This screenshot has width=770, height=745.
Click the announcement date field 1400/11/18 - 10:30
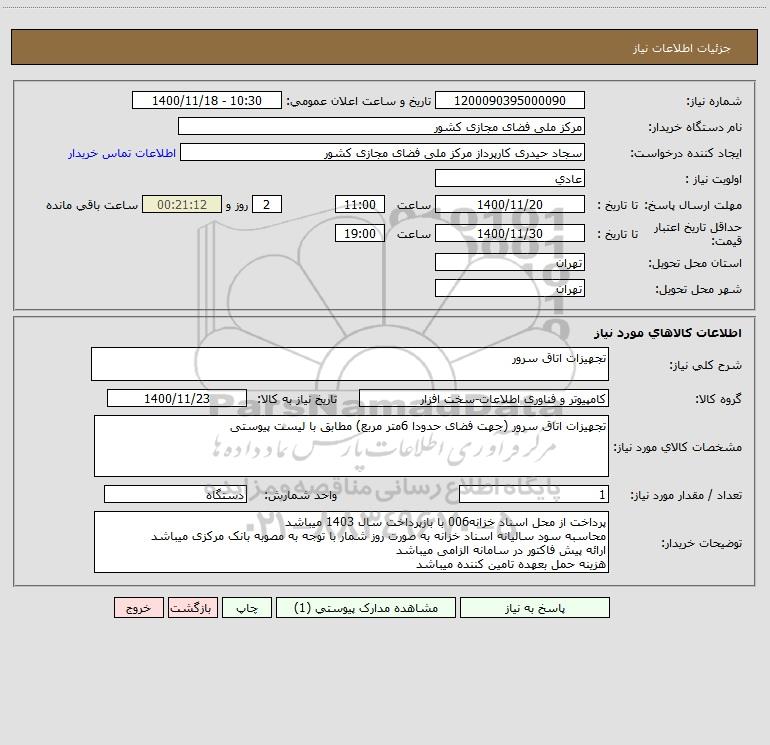[207, 100]
